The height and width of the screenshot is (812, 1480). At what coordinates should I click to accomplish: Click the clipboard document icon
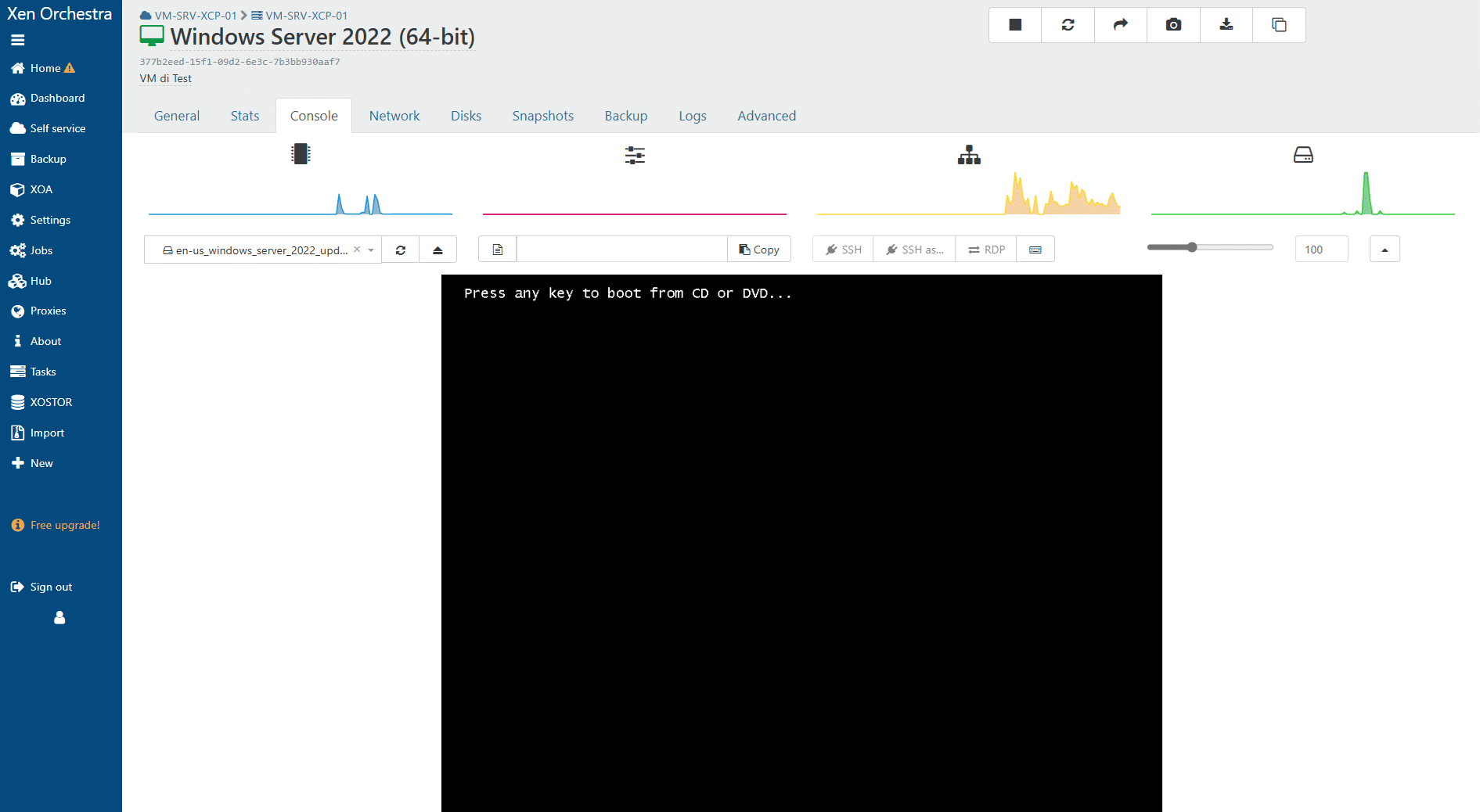coord(498,250)
